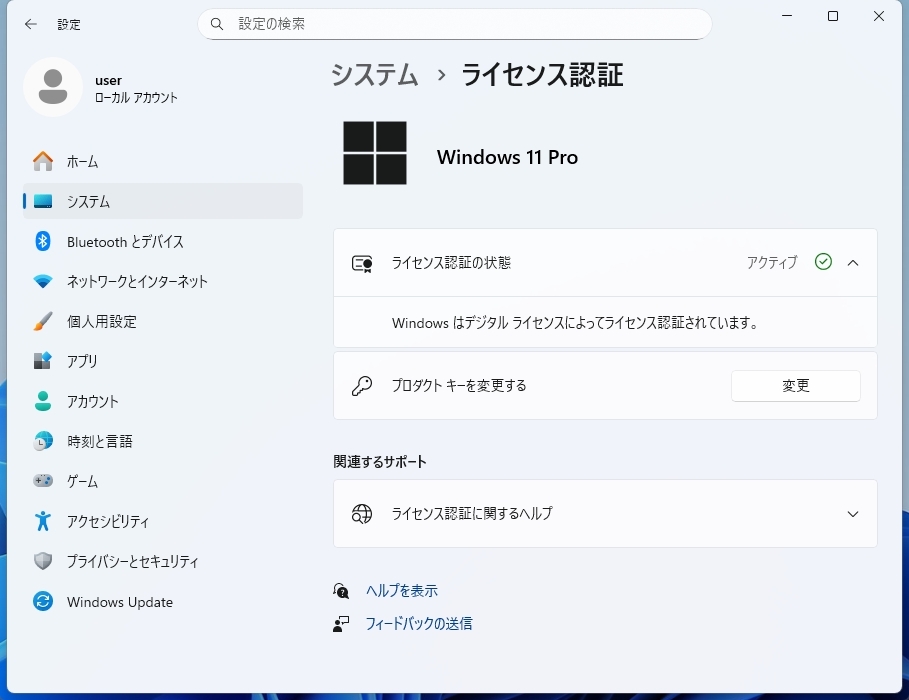
Task: Go to 個人用設定 page
Action: click(x=163, y=321)
